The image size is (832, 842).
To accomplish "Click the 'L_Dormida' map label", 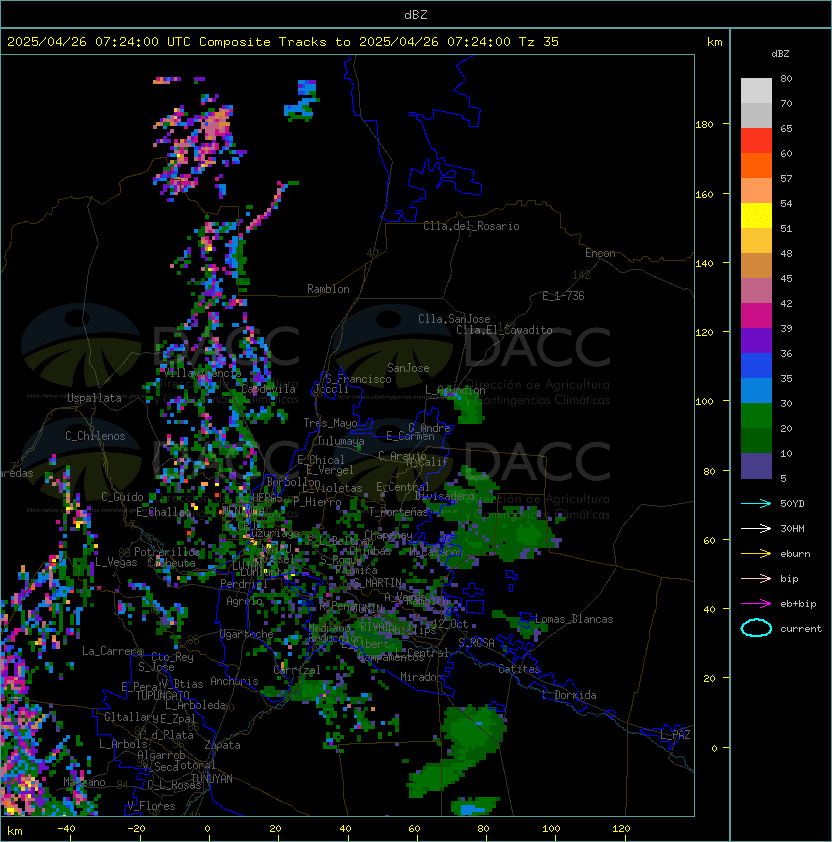I will coord(569,695).
